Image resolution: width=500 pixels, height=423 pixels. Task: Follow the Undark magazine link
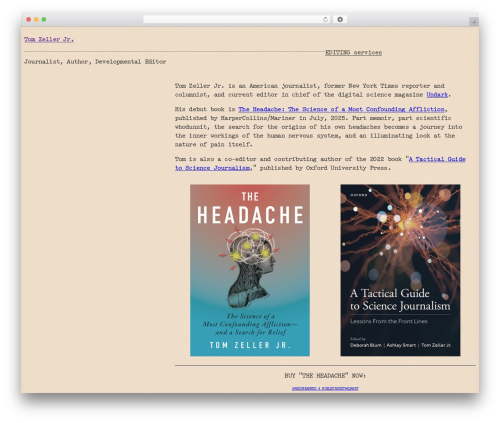coord(437,95)
